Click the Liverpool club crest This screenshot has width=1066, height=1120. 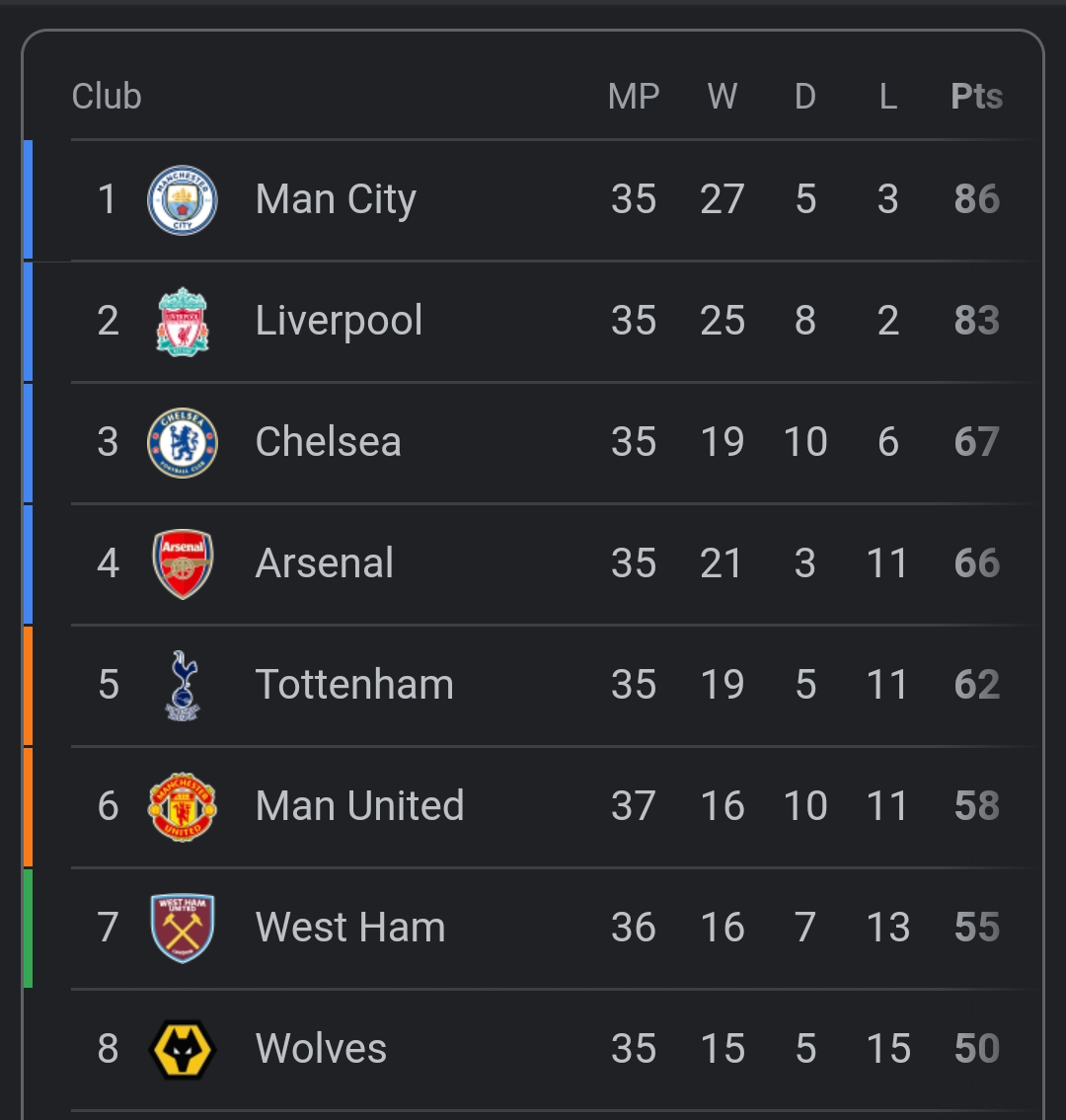click(183, 322)
